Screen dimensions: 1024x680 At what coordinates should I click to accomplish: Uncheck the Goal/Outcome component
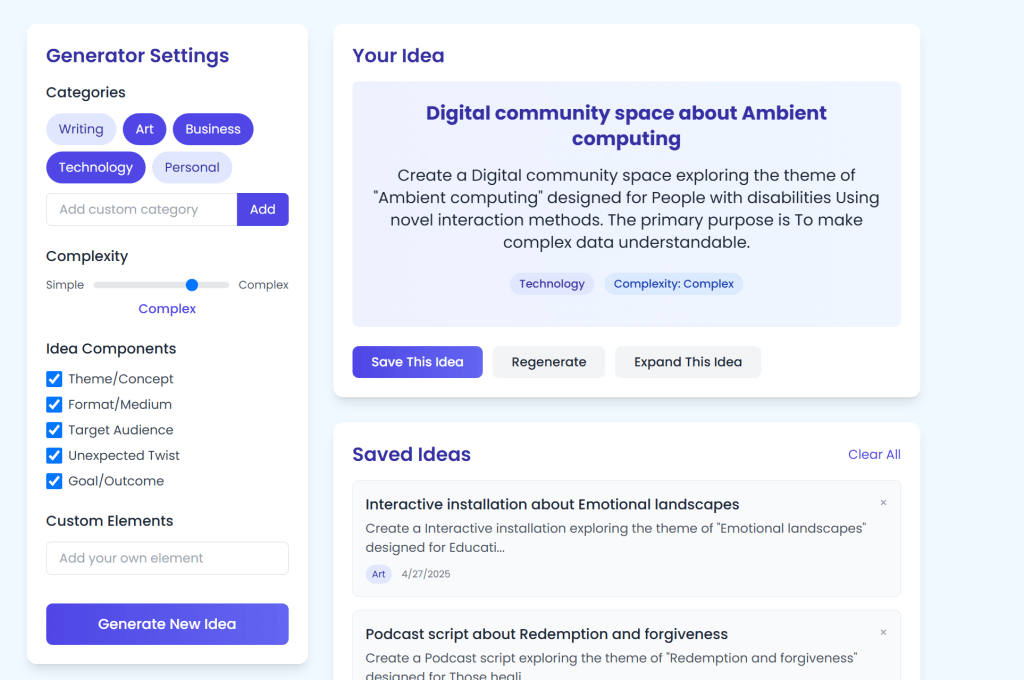tap(54, 481)
